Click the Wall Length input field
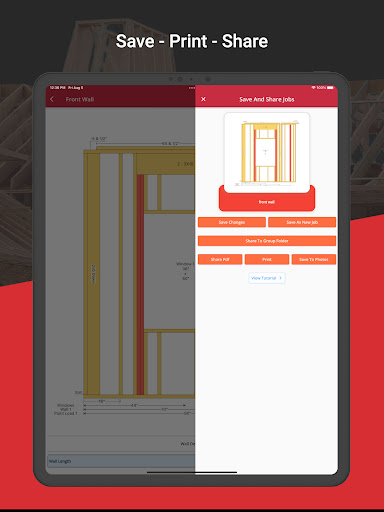 (121, 461)
